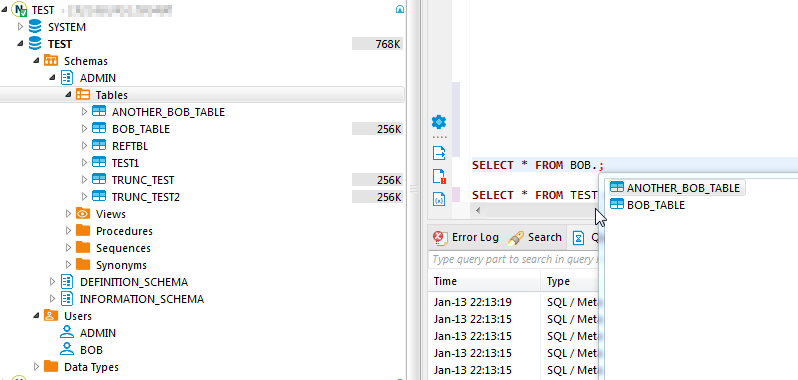
Task: Expand the BOB_TABLE tree arrow
Action: [x=84, y=129]
